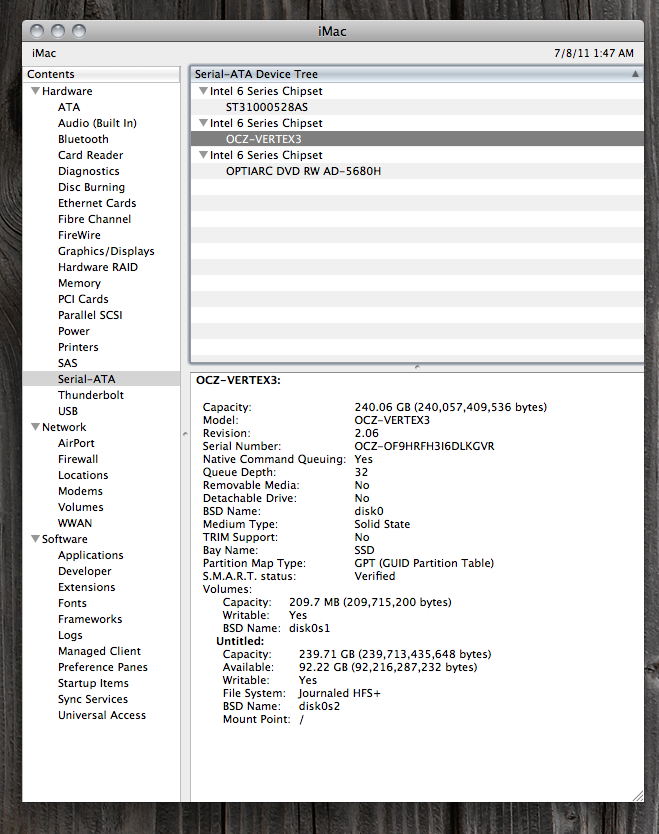The image size is (659, 834).
Task: Select Developer under Software
Action: point(85,571)
